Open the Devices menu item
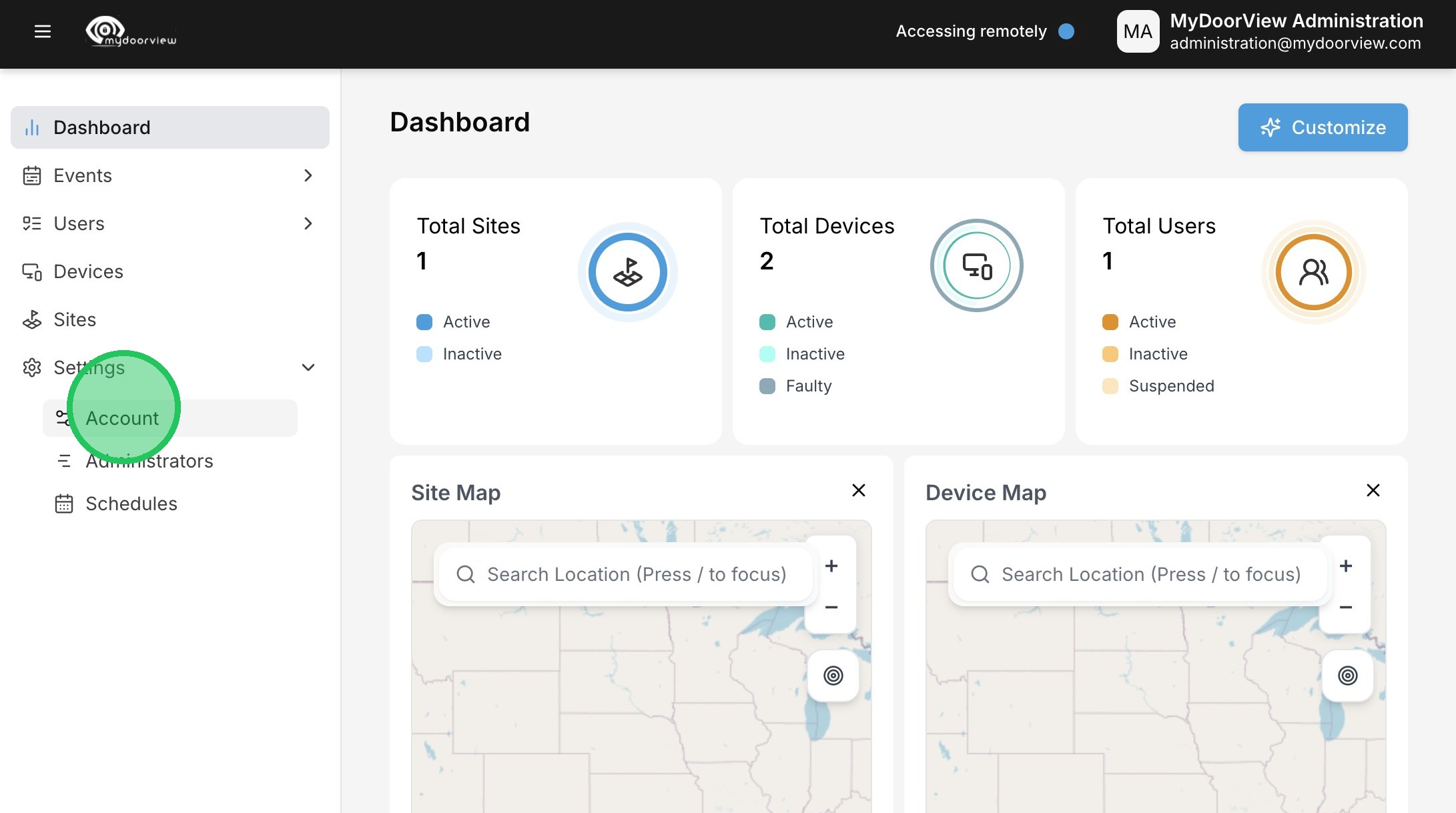The width and height of the screenshot is (1456, 813). click(88, 271)
